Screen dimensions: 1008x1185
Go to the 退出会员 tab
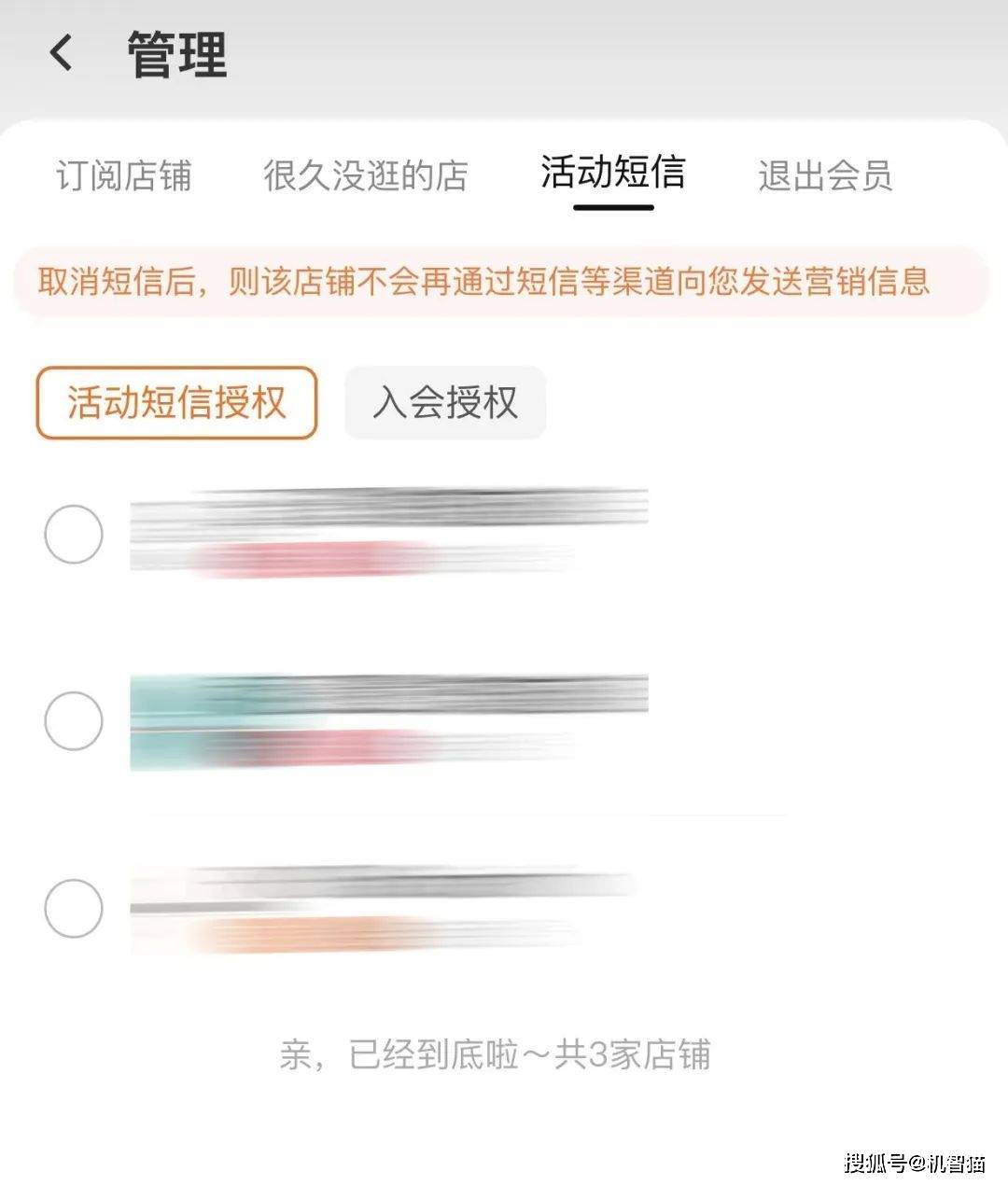(x=825, y=175)
